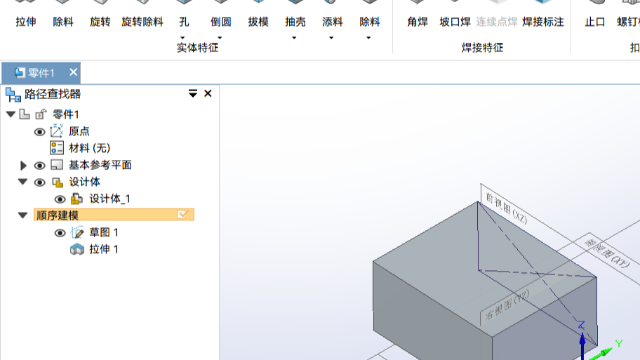Collapse the 设计体 node
Screen dimensions: 640x360
coord(23,182)
